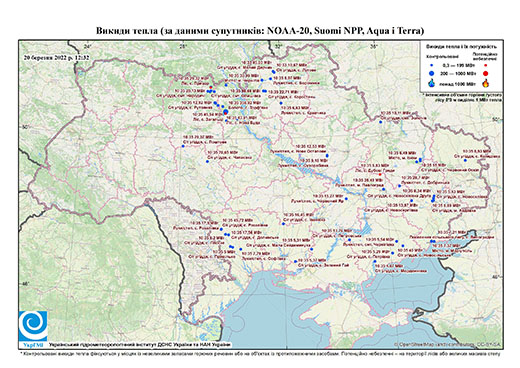This screenshot has width=520, height=368.
Task: Click the date stamp 20 березня 2022
Action: [x=56, y=57]
